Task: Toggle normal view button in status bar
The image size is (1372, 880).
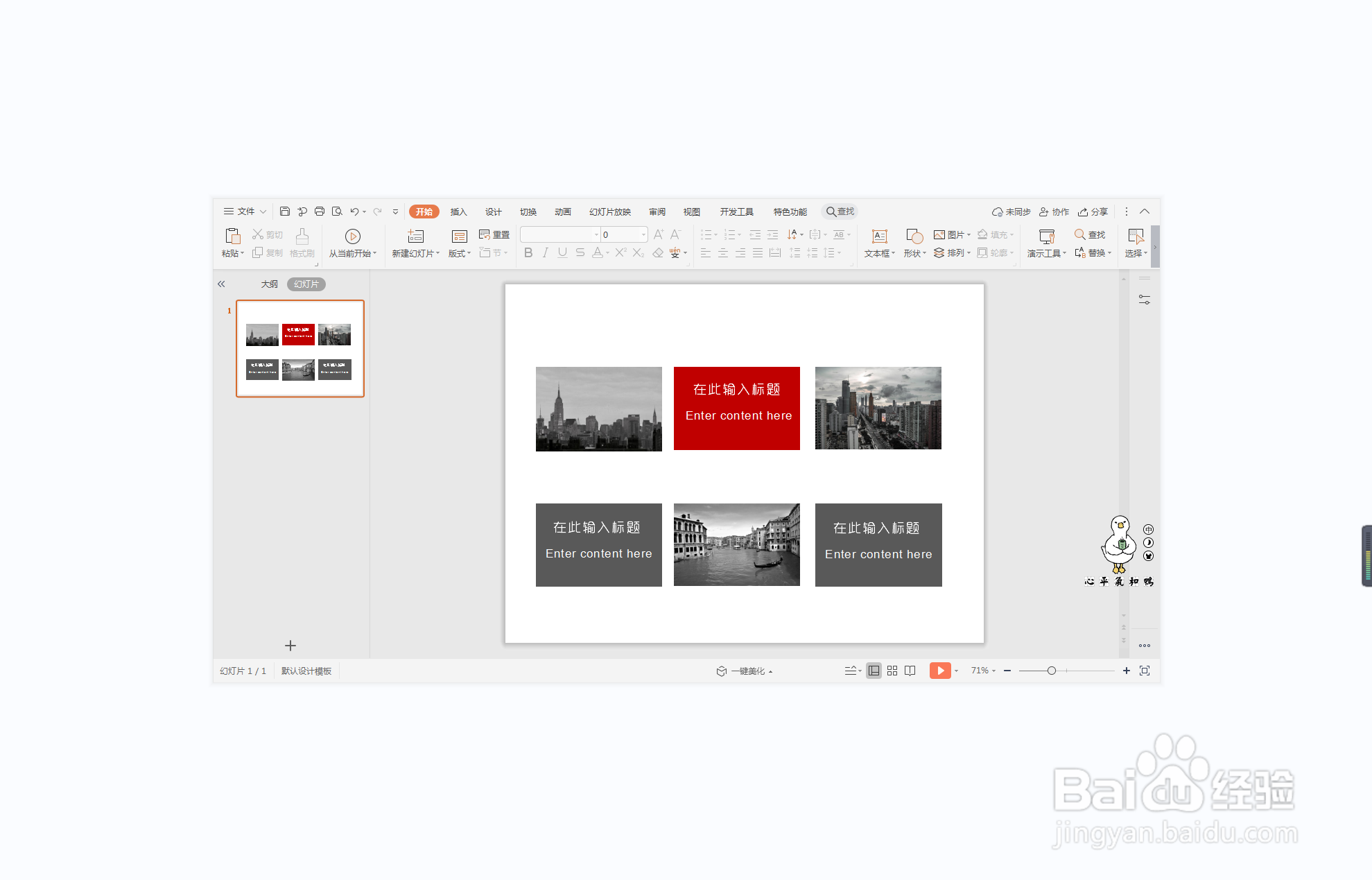Action: pos(874,671)
